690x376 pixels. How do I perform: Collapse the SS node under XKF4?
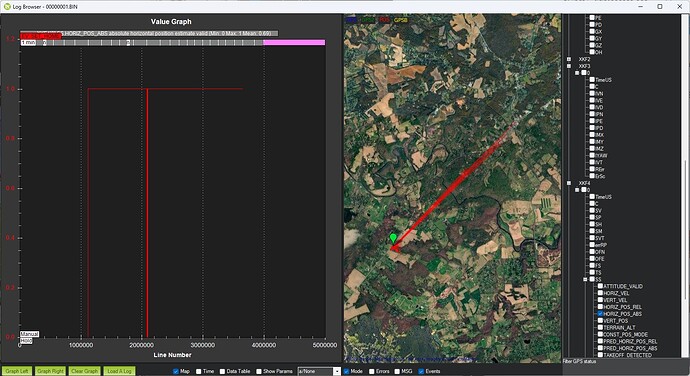coord(585,280)
